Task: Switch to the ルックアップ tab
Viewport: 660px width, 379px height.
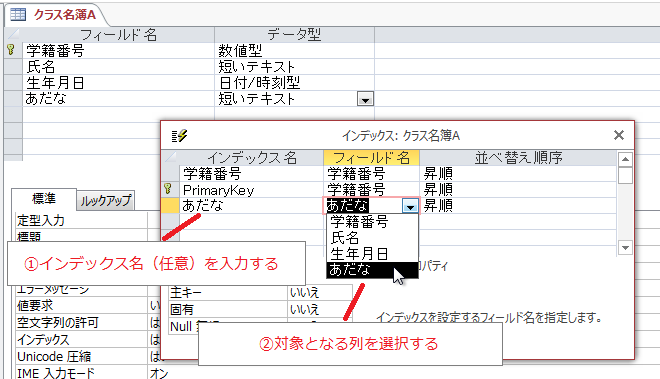Action: coord(106,200)
